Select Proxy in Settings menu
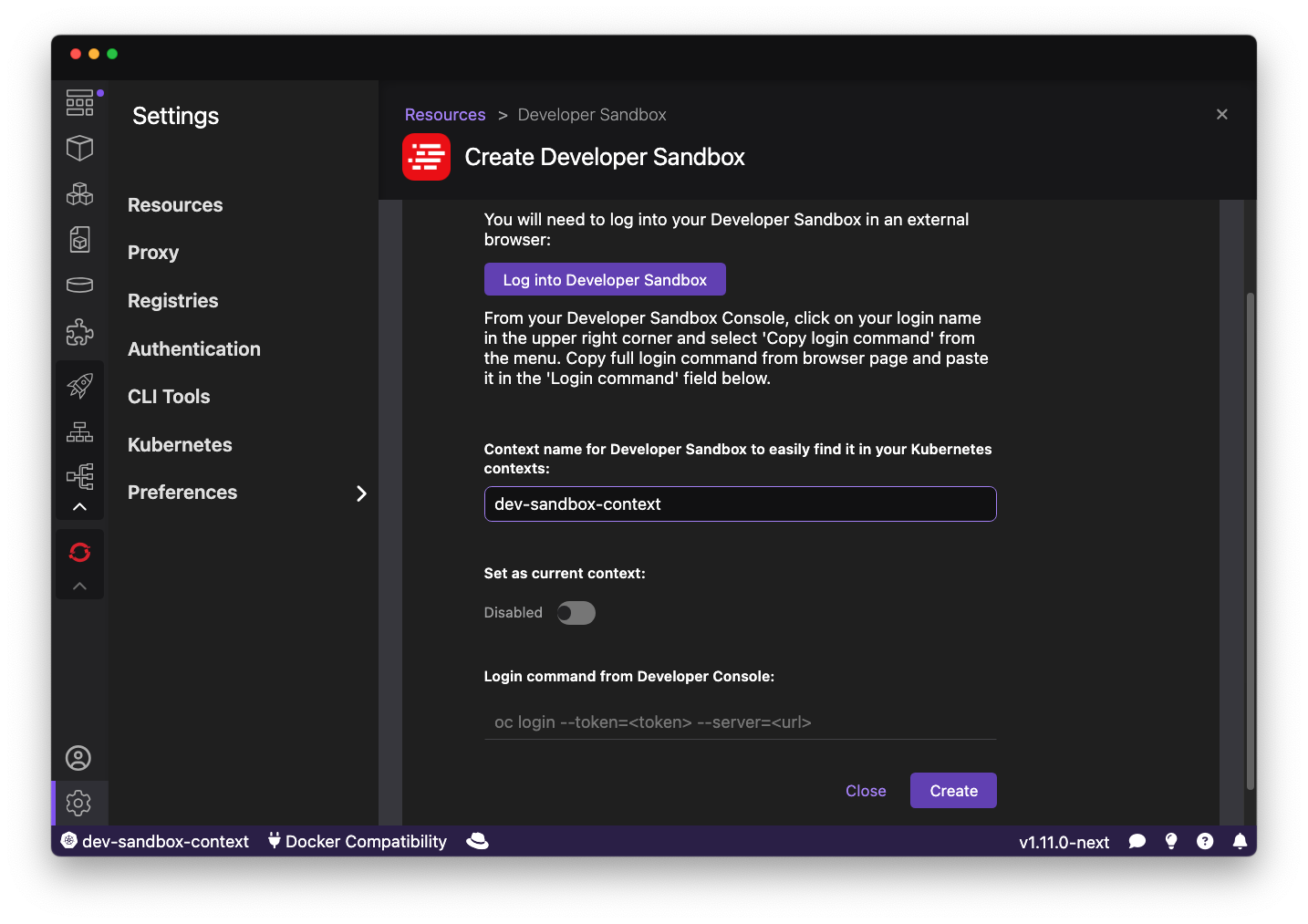Viewport: 1308px width, 924px height. [x=153, y=253]
